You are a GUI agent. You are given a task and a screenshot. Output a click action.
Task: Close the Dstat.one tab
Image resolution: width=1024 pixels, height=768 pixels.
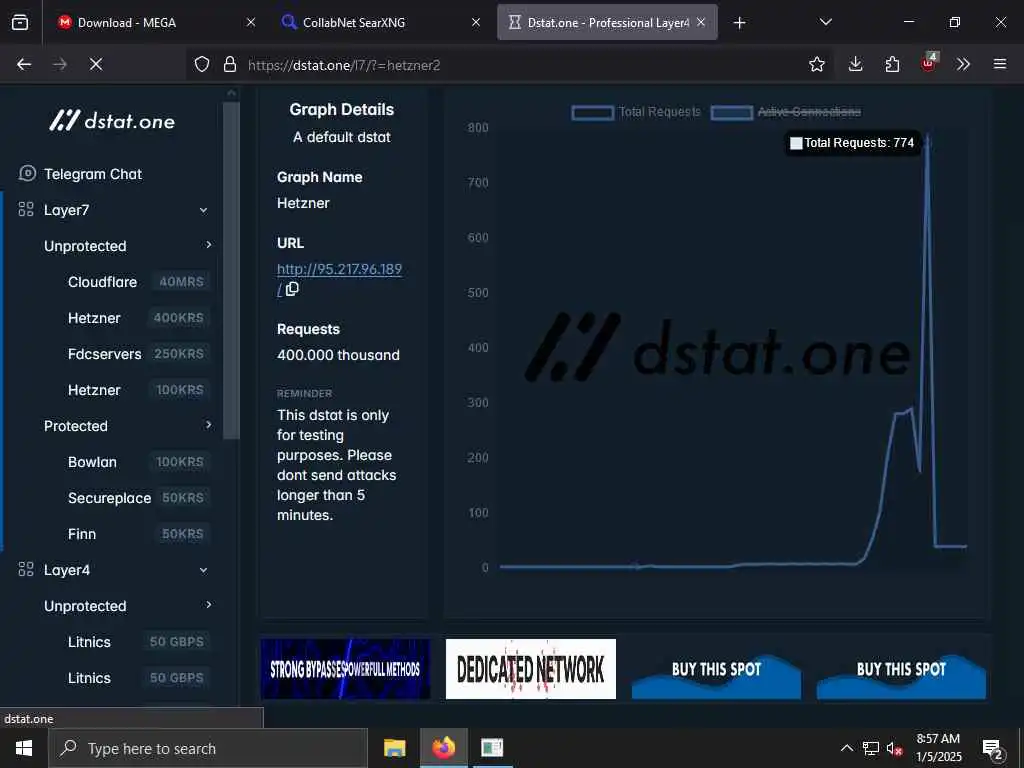(x=701, y=22)
